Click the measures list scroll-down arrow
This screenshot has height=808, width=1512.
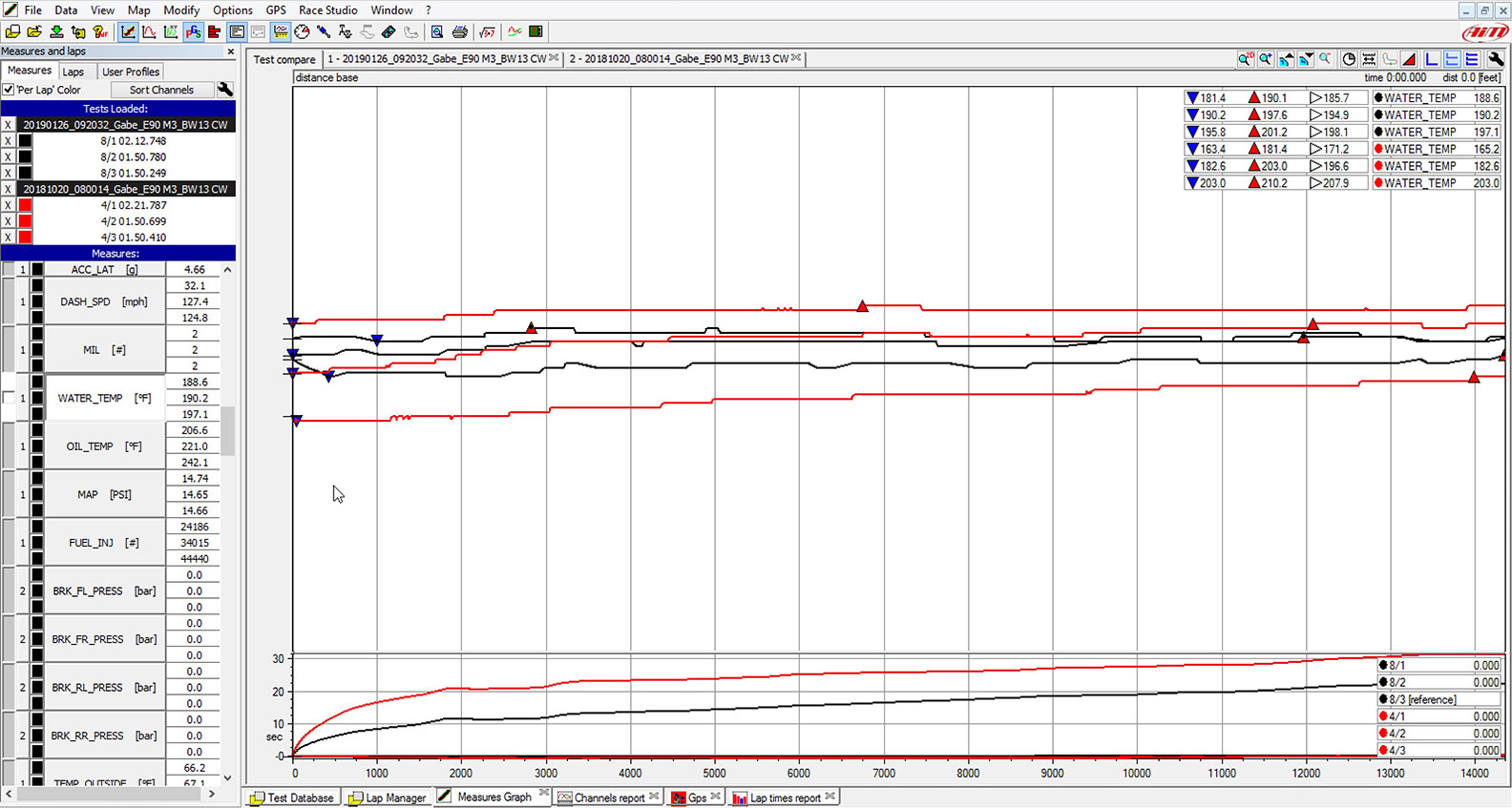pyautogui.click(x=227, y=777)
